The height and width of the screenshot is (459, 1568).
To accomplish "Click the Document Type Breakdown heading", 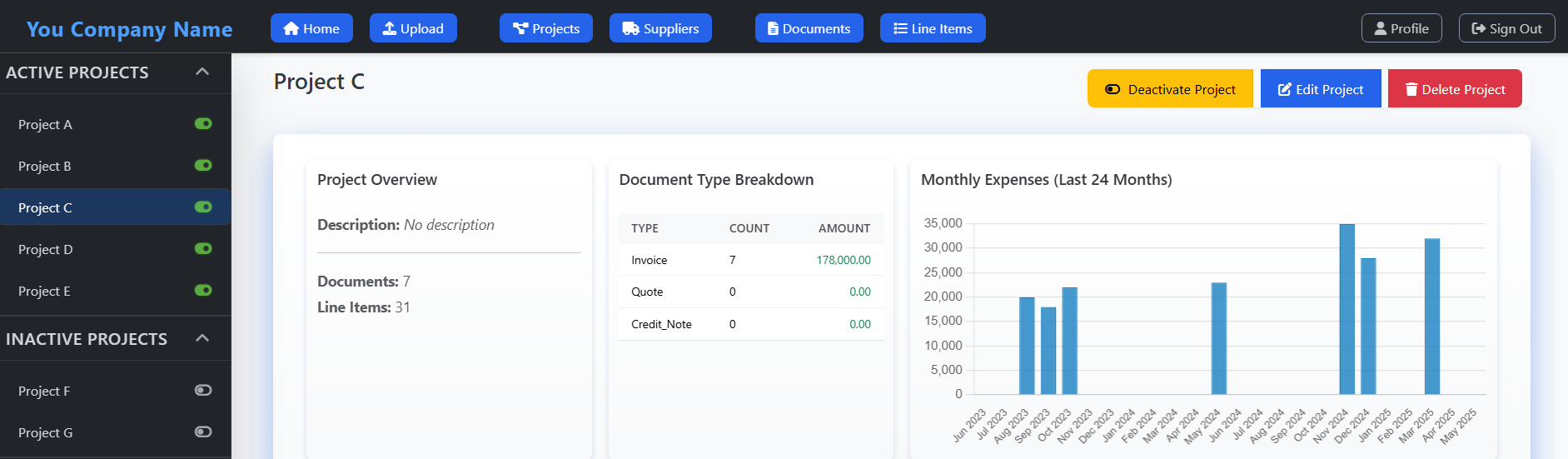I will pos(716,180).
